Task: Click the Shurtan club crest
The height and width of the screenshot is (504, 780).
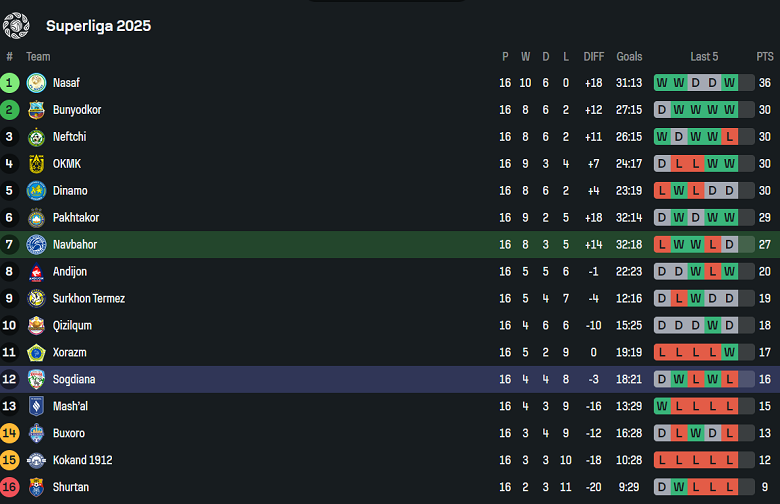Action: [x=36, y=488]
